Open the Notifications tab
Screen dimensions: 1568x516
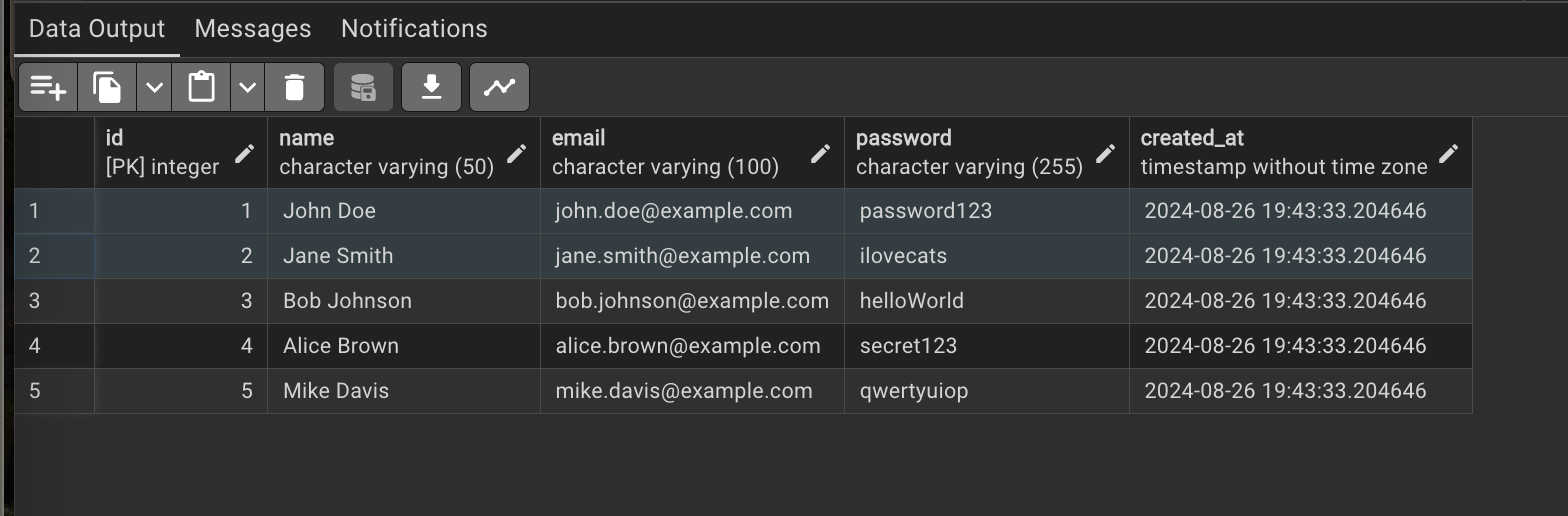pyautogui.click(x=414, y=29)
